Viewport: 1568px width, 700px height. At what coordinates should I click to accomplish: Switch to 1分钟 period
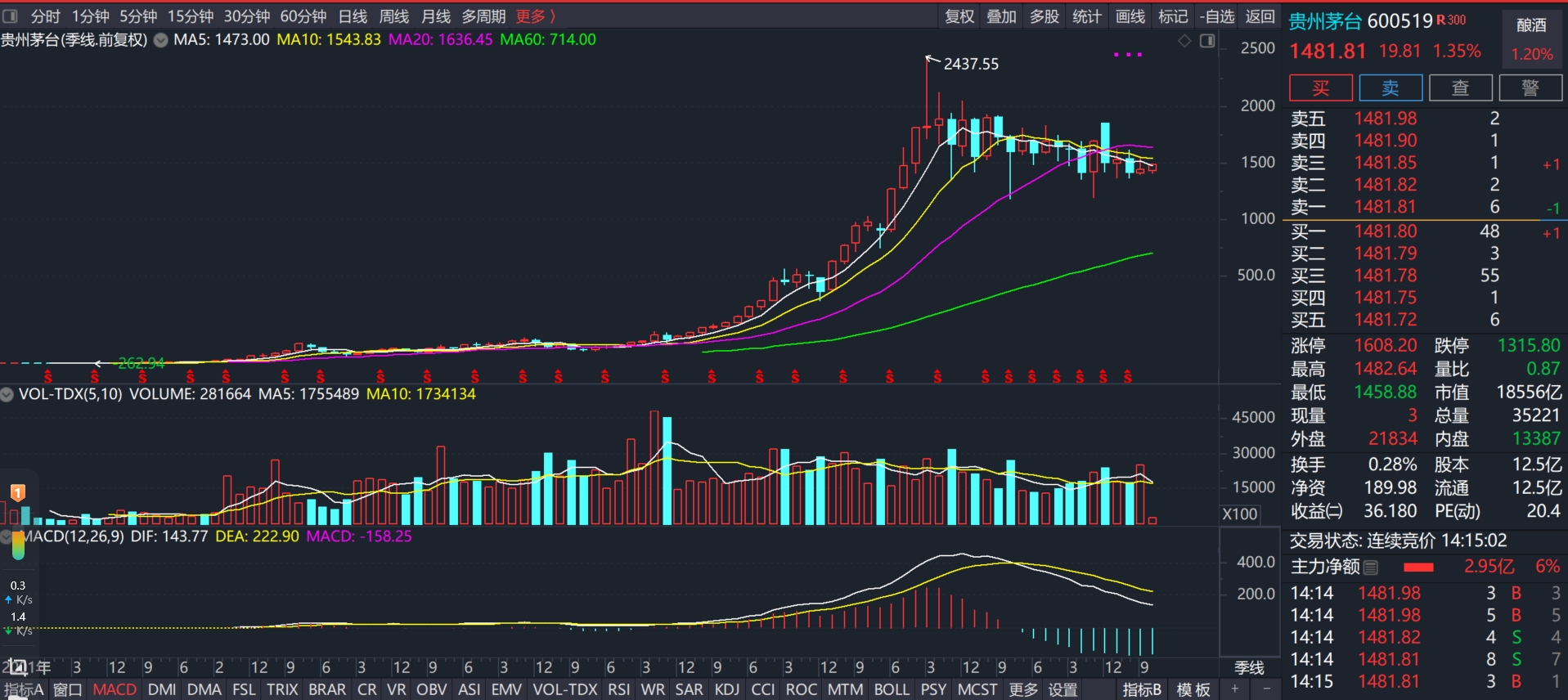click(x=91, y=16)
